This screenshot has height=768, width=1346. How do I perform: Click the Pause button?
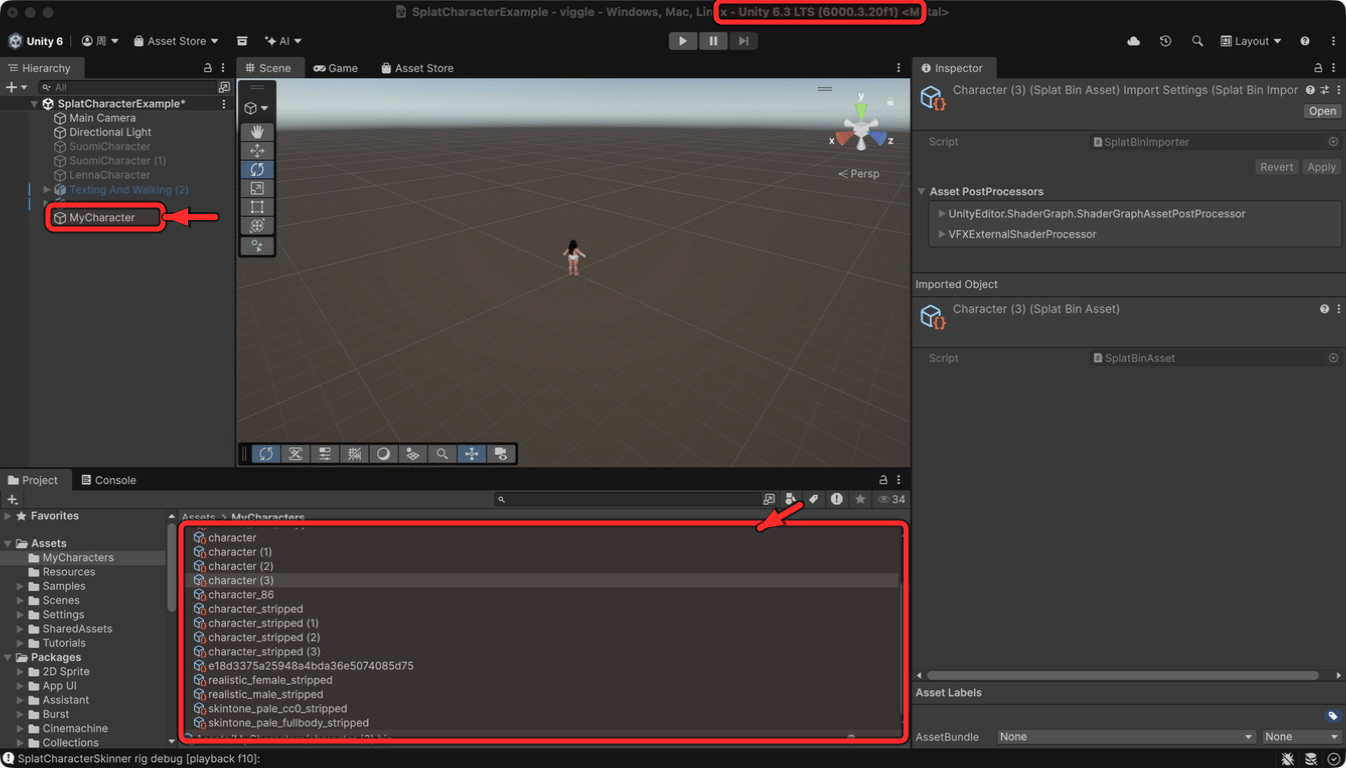[x=713, y=41]
